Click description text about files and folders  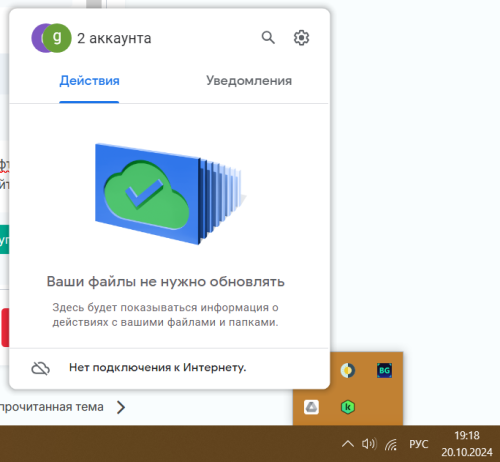click(165, 315)
